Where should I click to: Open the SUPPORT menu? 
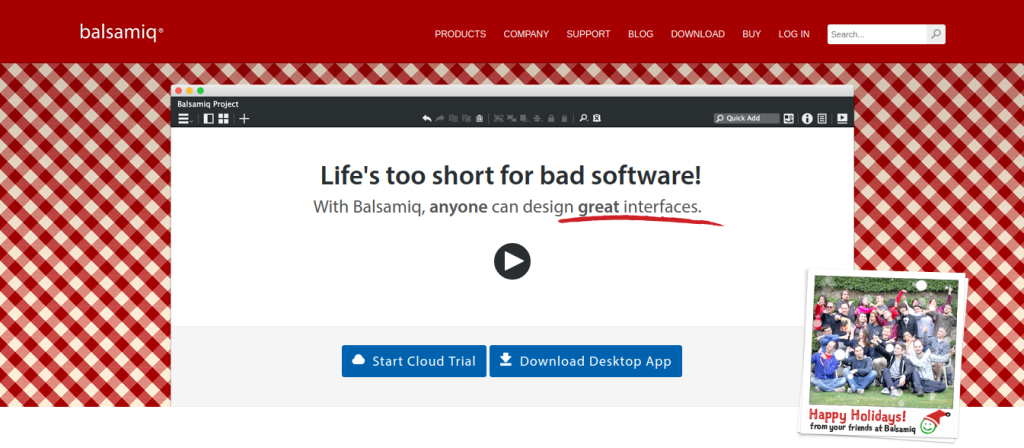click(588, 34)
